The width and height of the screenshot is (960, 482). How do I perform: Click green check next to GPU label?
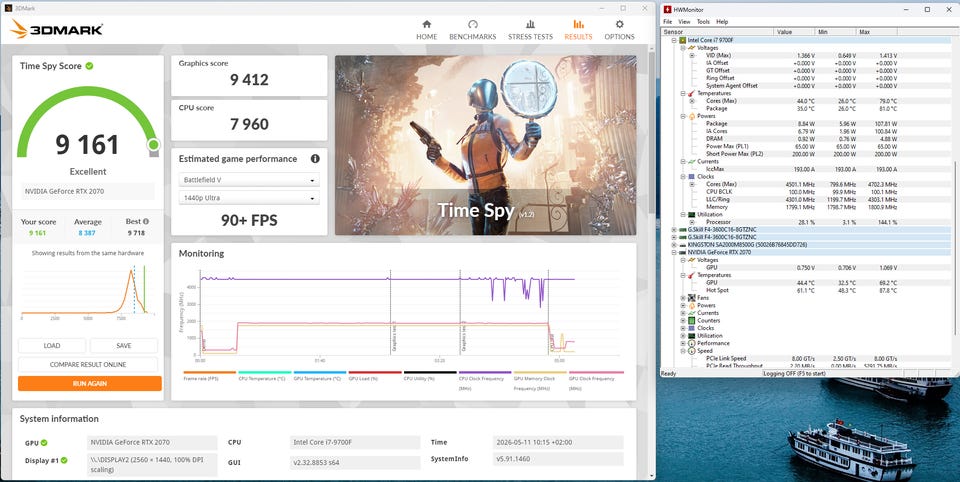click(44, 443)
